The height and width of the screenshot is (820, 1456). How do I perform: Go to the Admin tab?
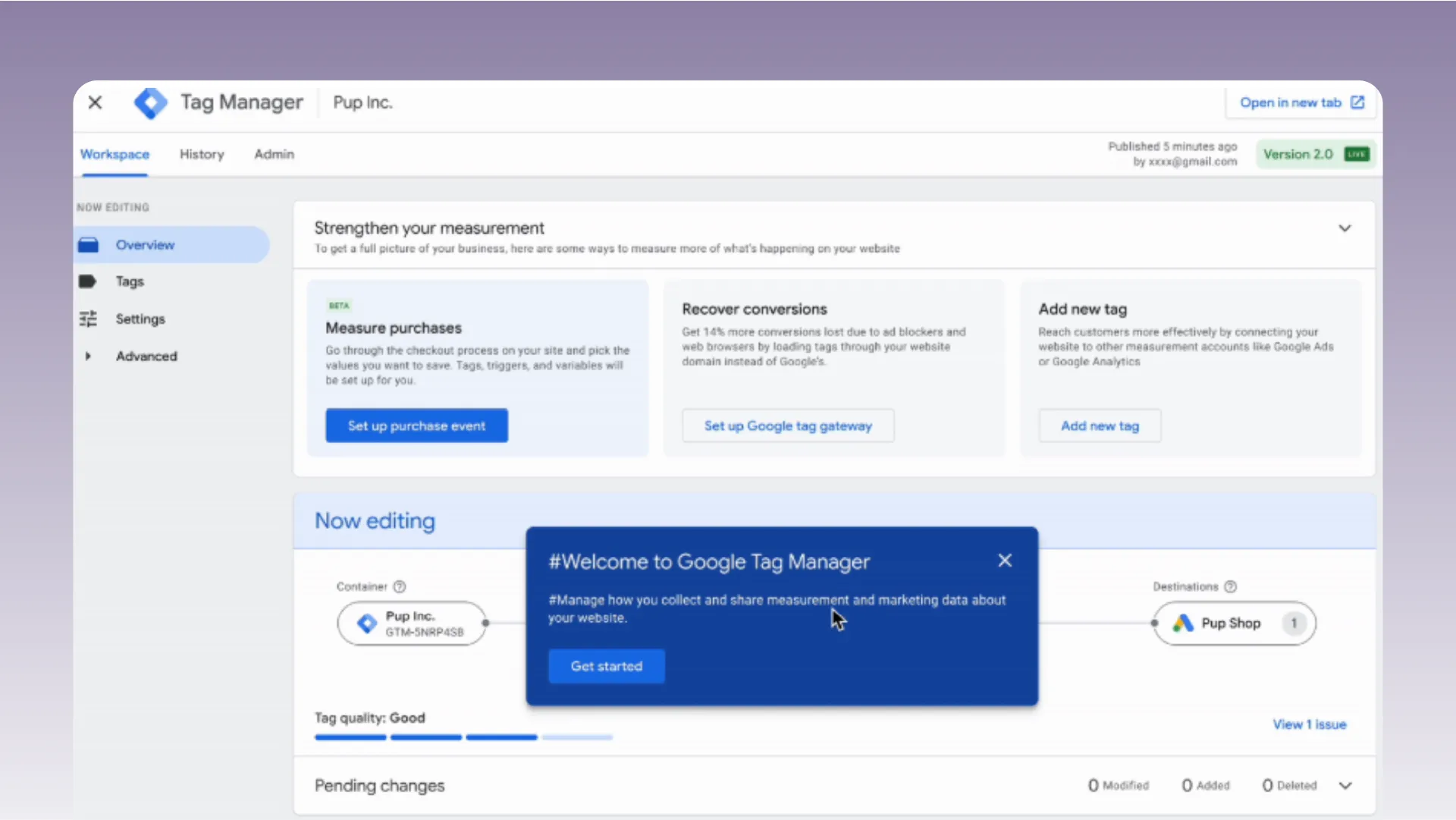(x=274, y=154)
